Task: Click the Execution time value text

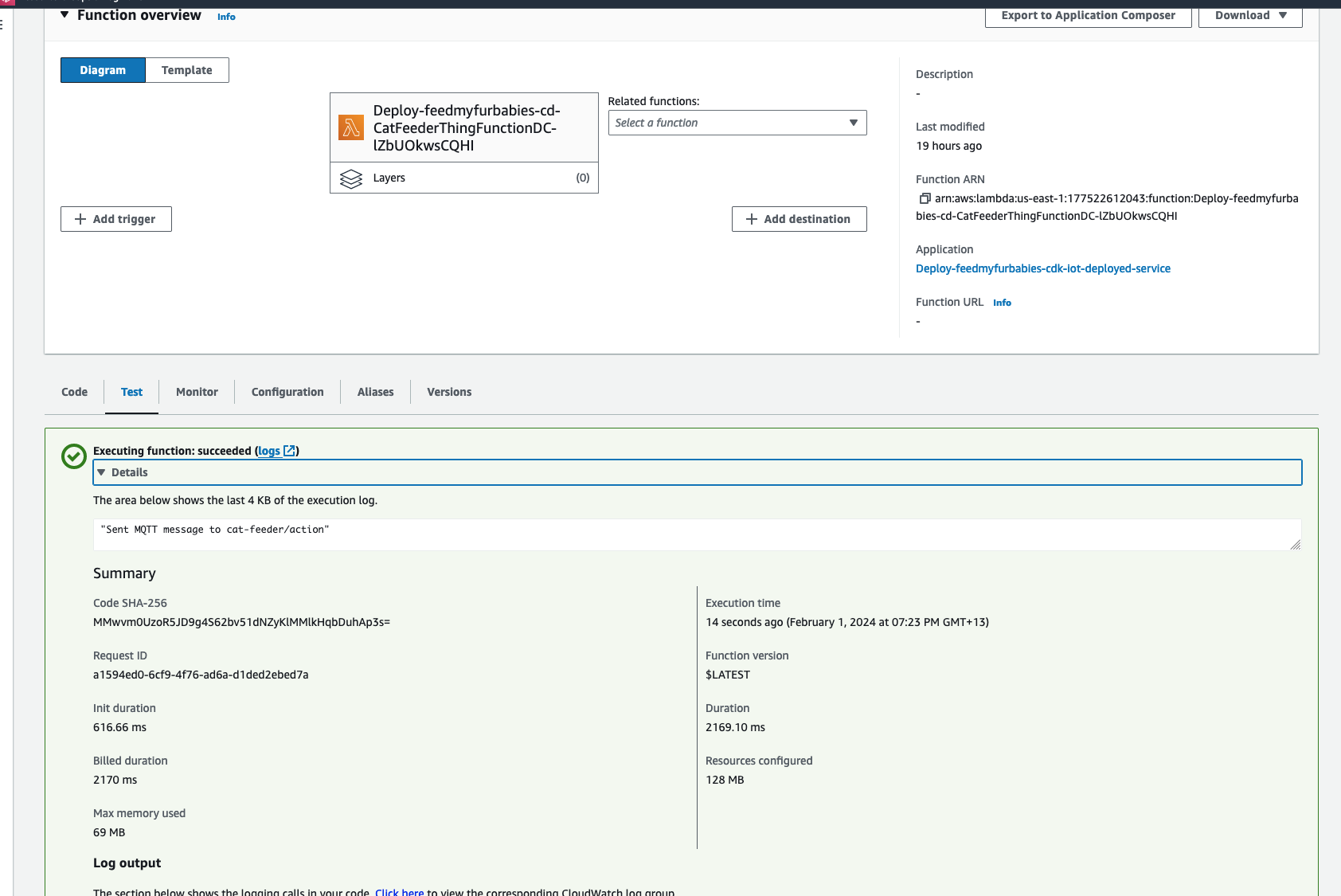Action: pos(847,622)
